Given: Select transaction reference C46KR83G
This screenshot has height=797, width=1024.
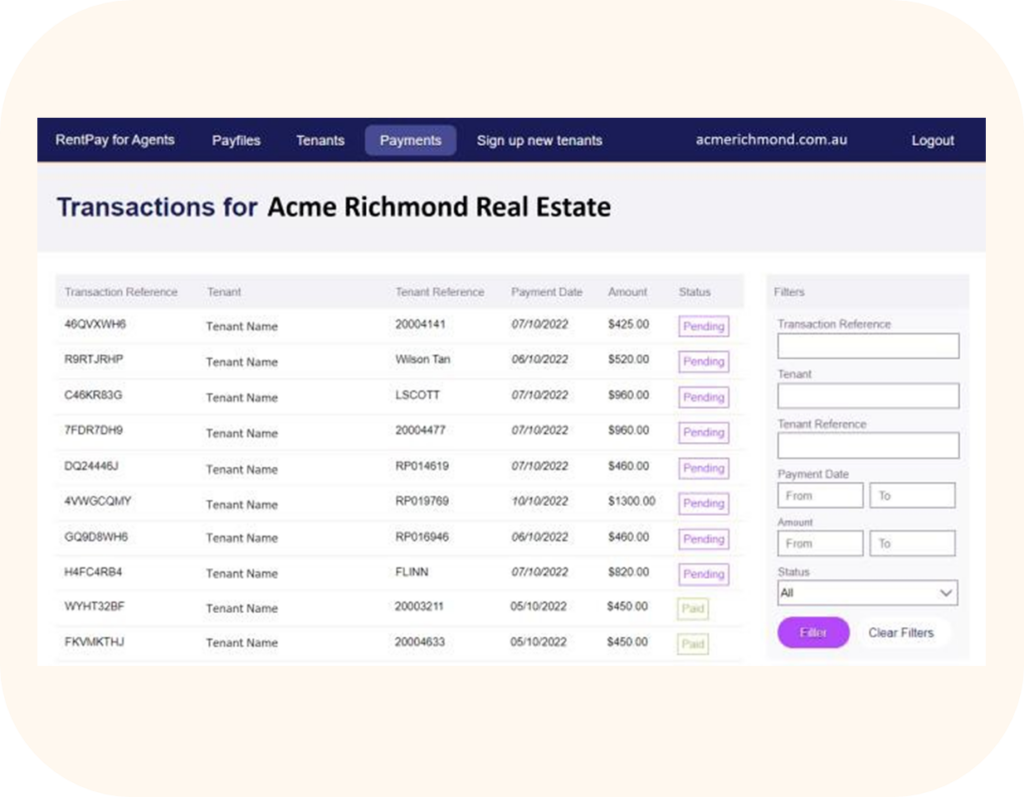Looking at the screenshot, I should 93,395.
